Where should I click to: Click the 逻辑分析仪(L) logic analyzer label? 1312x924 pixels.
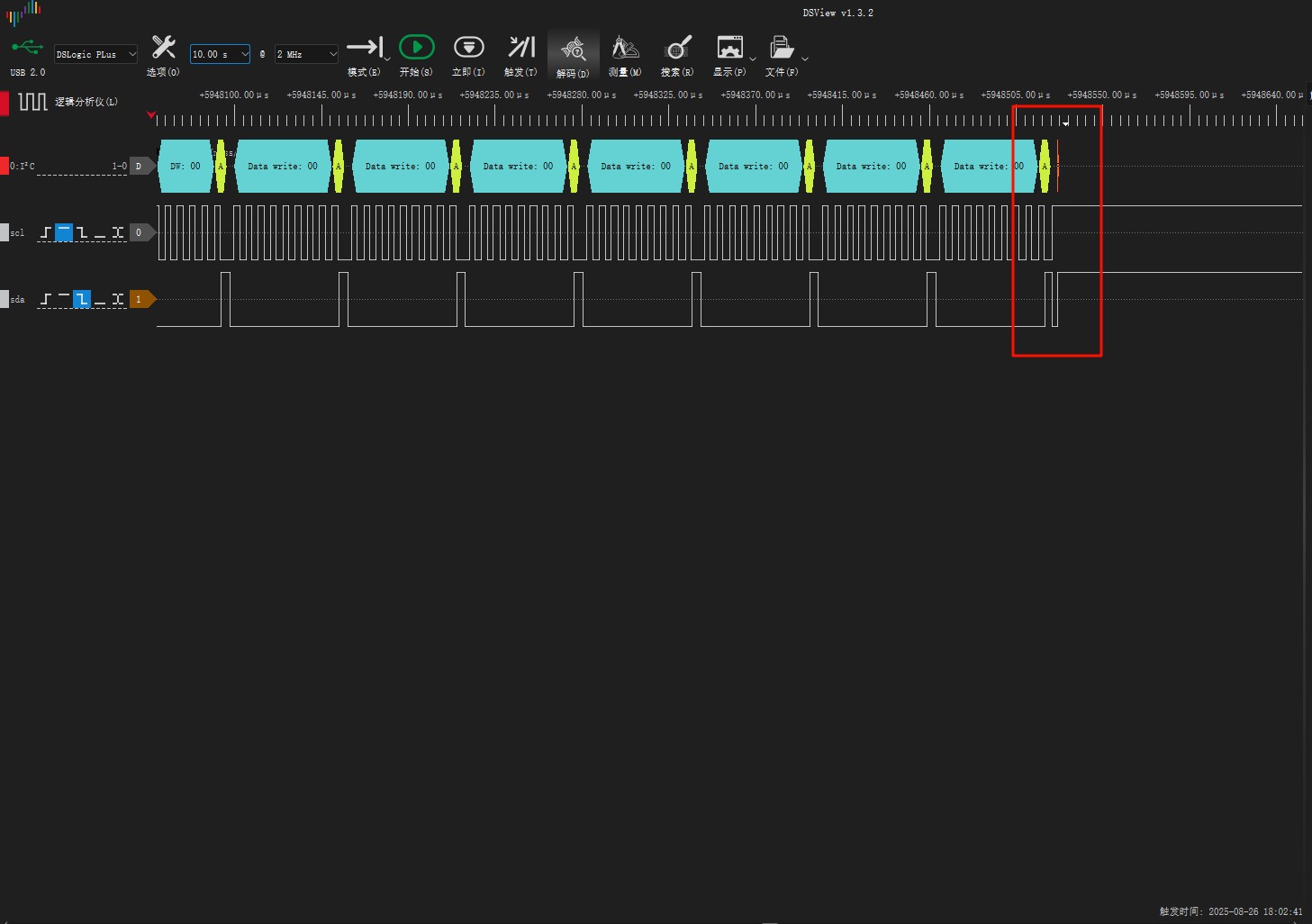point(86,102)
